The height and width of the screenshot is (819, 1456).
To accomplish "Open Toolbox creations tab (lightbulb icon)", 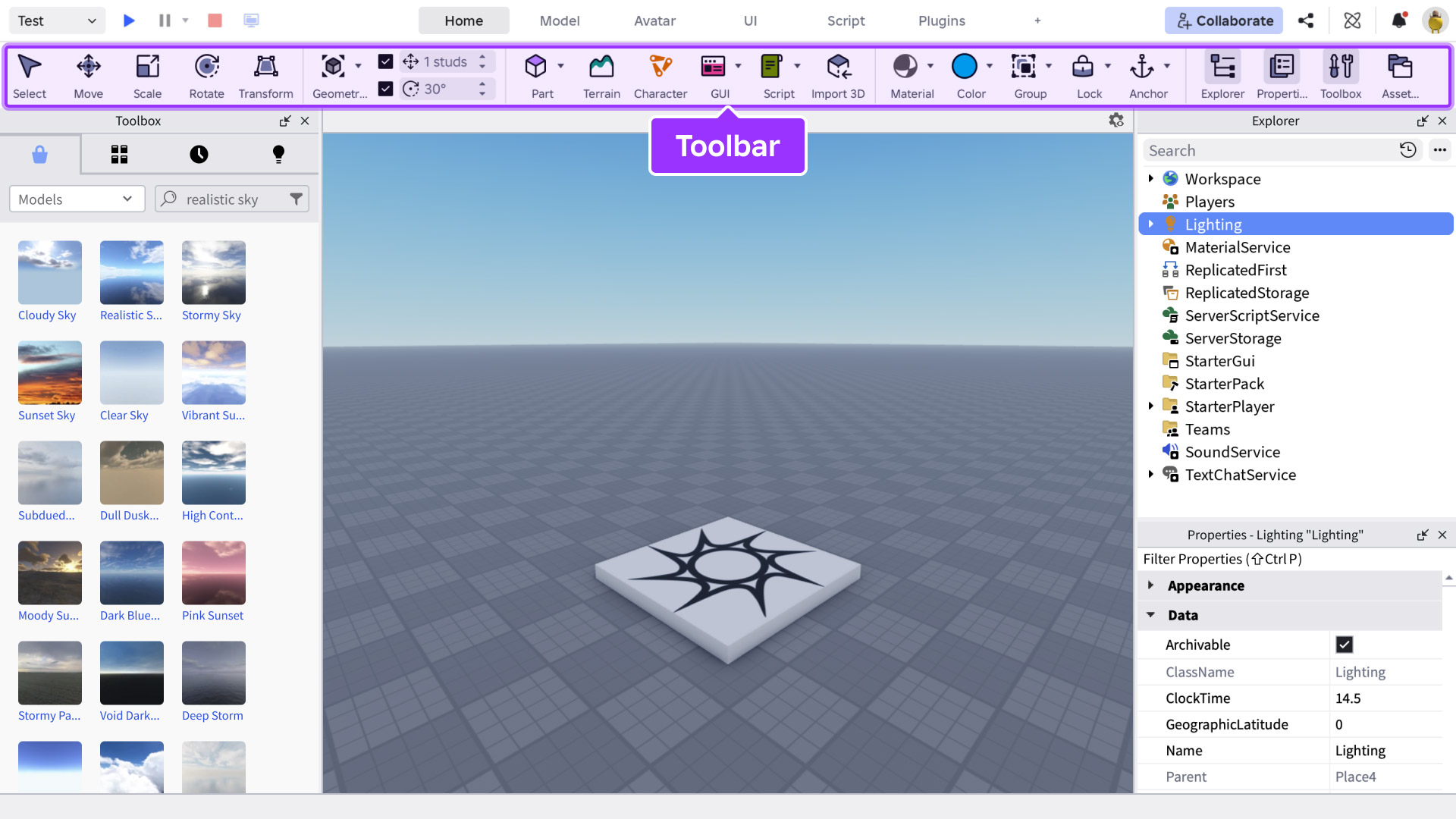I will pyautogui.click(x=278, y=155).
